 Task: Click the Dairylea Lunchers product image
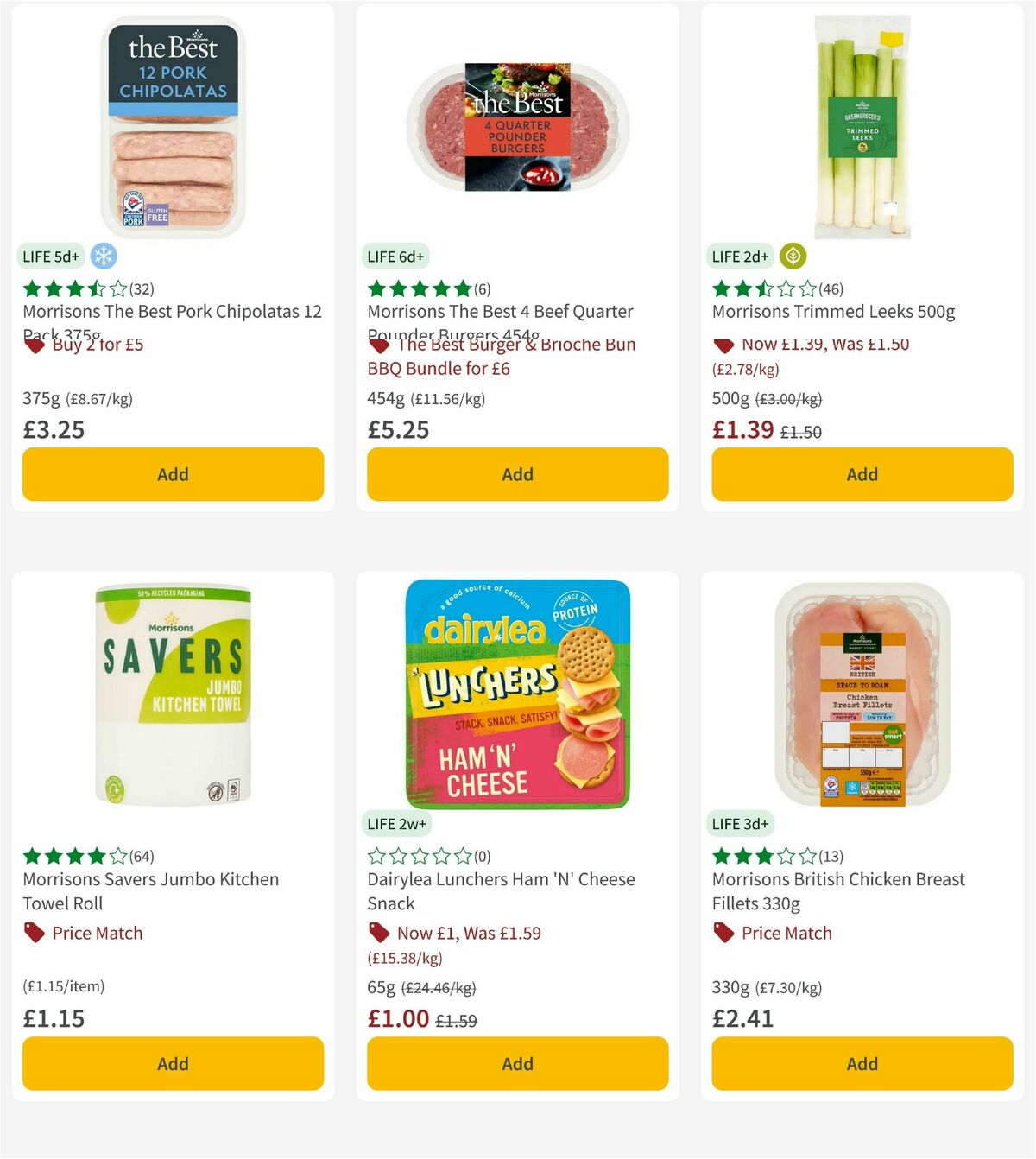(x=517, y=695)
